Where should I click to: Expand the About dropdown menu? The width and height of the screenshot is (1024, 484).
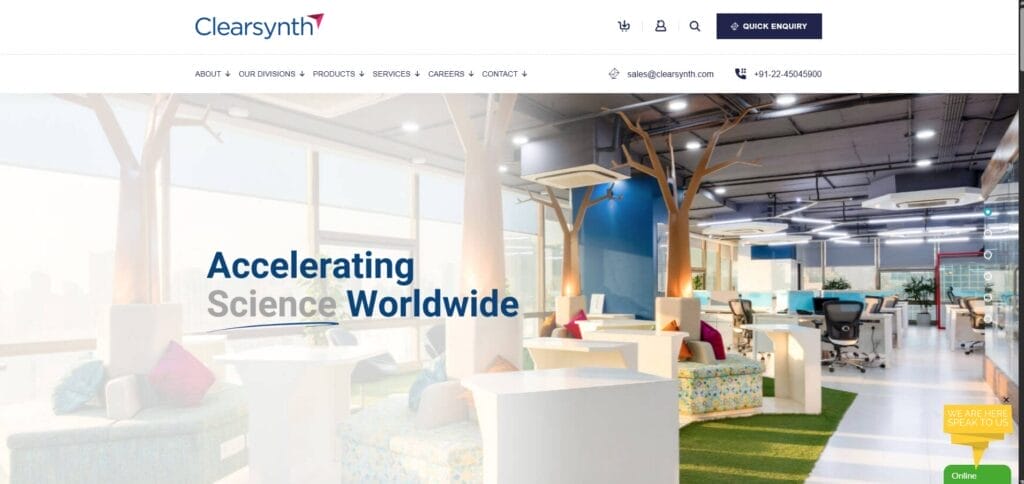(x=212, y=74)
